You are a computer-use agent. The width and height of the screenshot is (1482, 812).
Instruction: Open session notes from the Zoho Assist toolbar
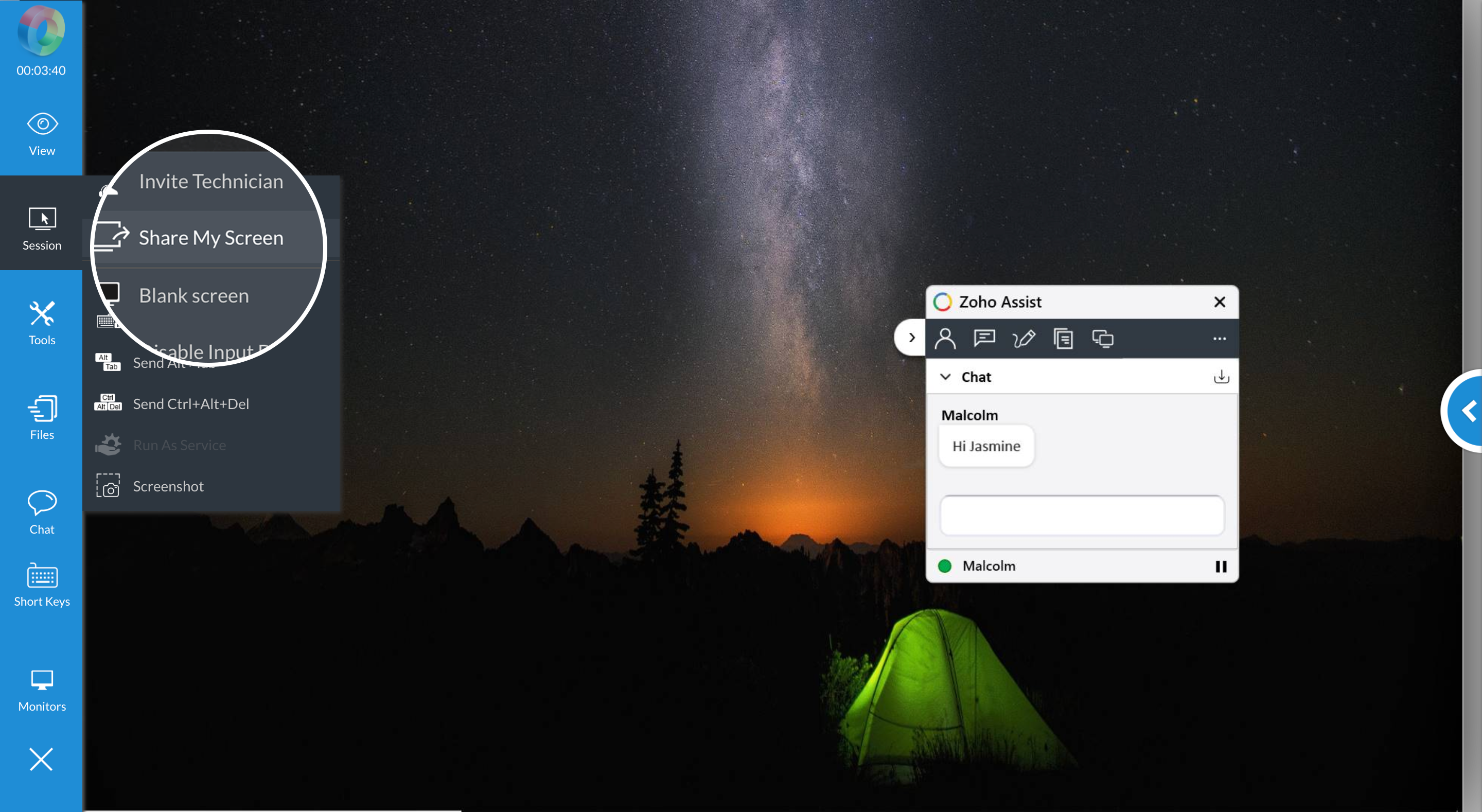point(1064,339)
